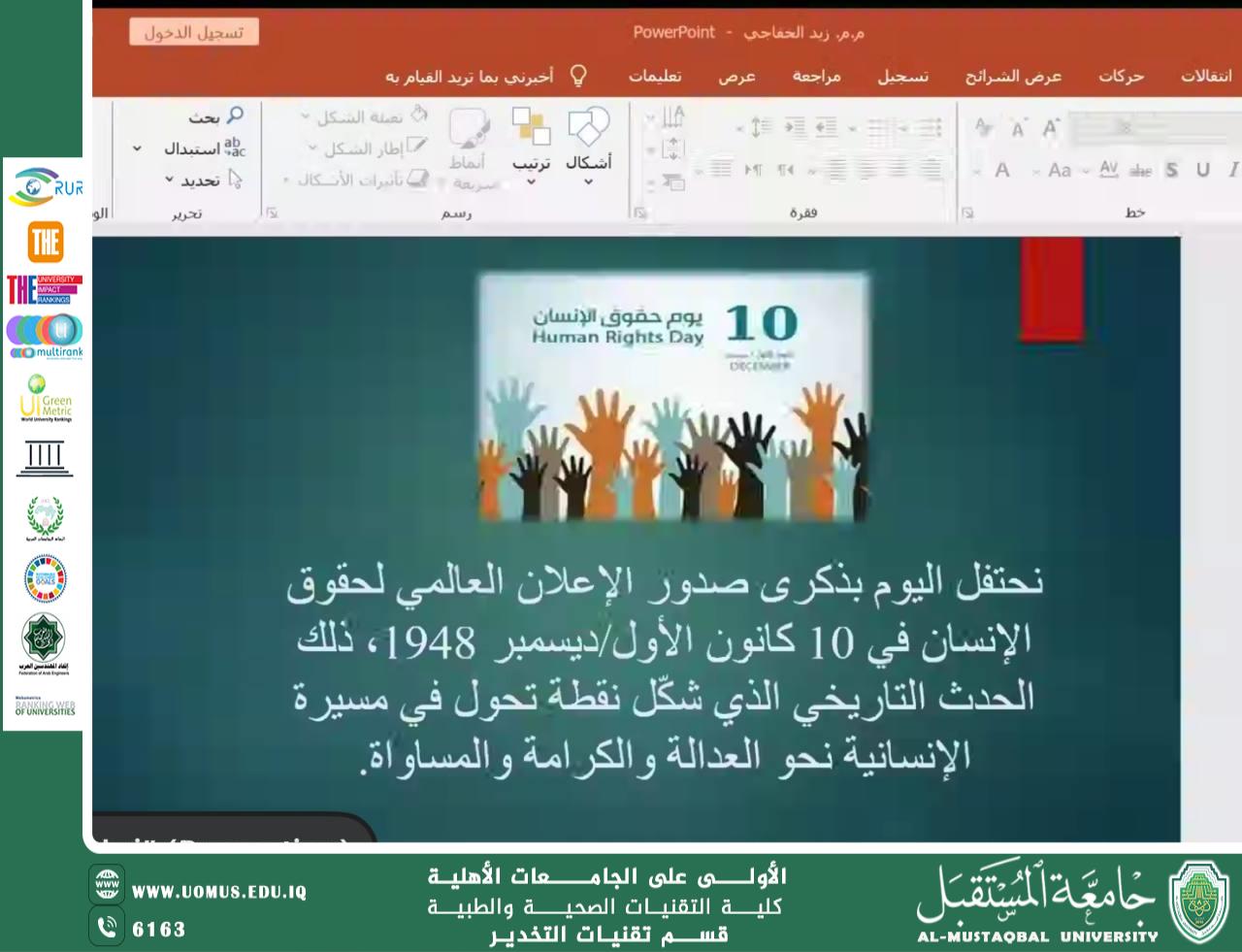Select the Human Rights Day image on slide
Viewport: 1242px width, 952px height.
click(x=673, y=398)
